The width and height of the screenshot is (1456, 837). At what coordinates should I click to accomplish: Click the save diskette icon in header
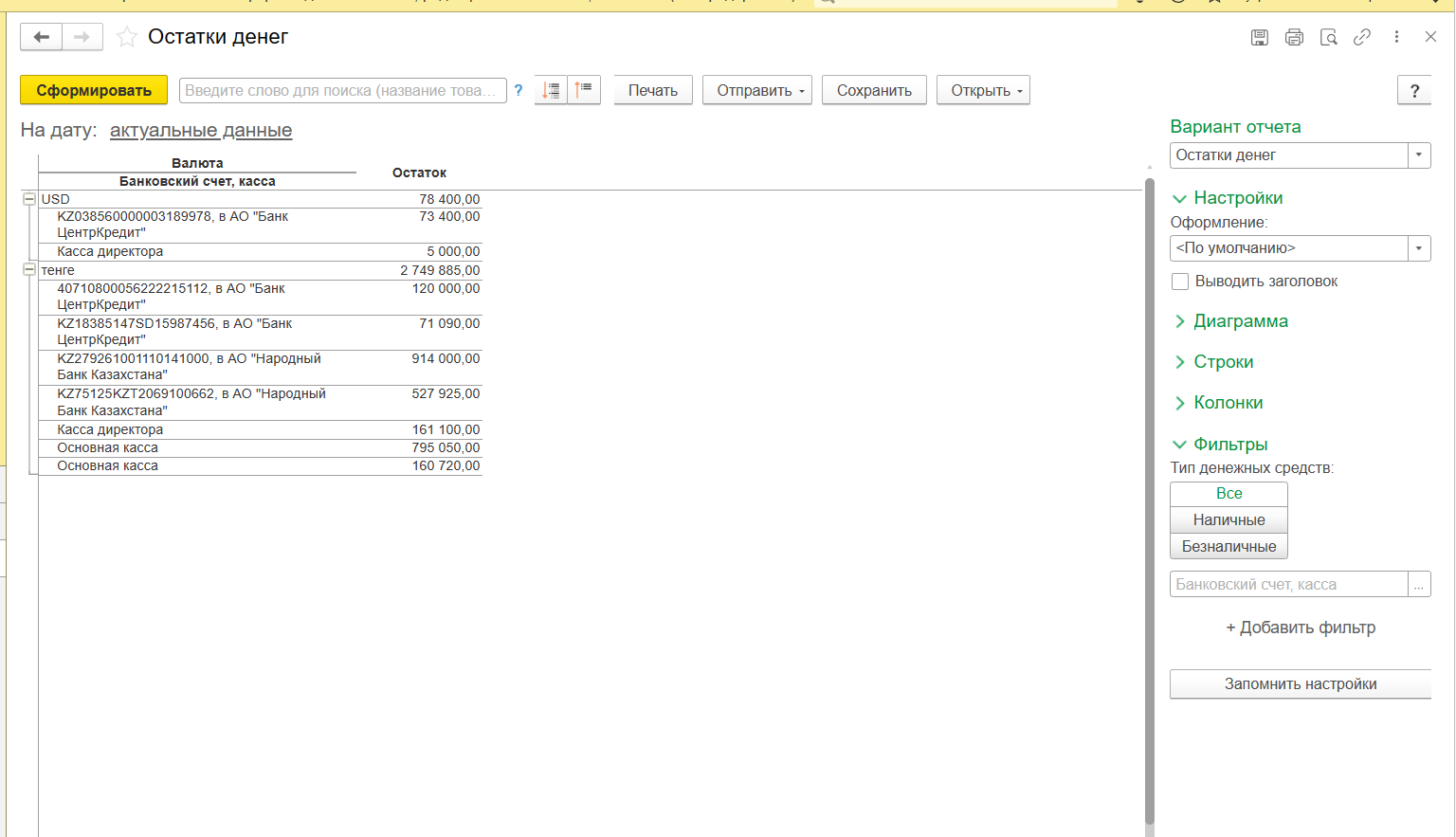[x=1259, y=37]
